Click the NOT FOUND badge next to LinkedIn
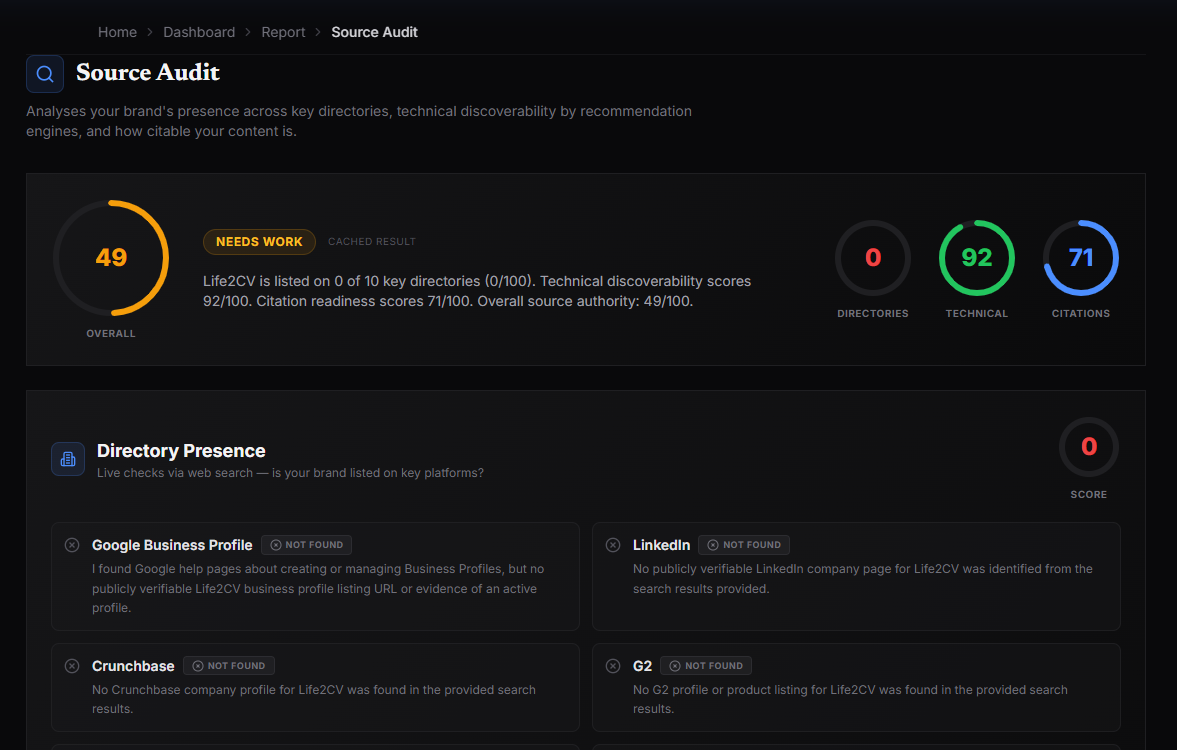This screenshot has height=750, width=1177. (x=744, y=545)
